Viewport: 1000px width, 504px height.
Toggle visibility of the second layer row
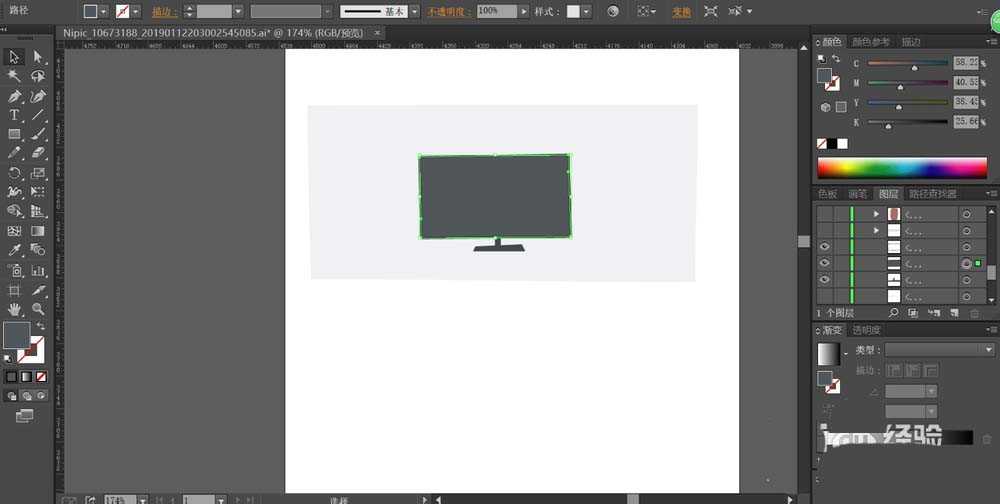[x=825, y=230]
